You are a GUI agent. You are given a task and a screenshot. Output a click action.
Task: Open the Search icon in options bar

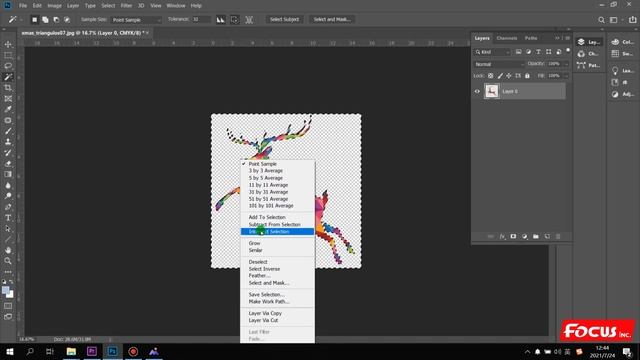point(601,20)
